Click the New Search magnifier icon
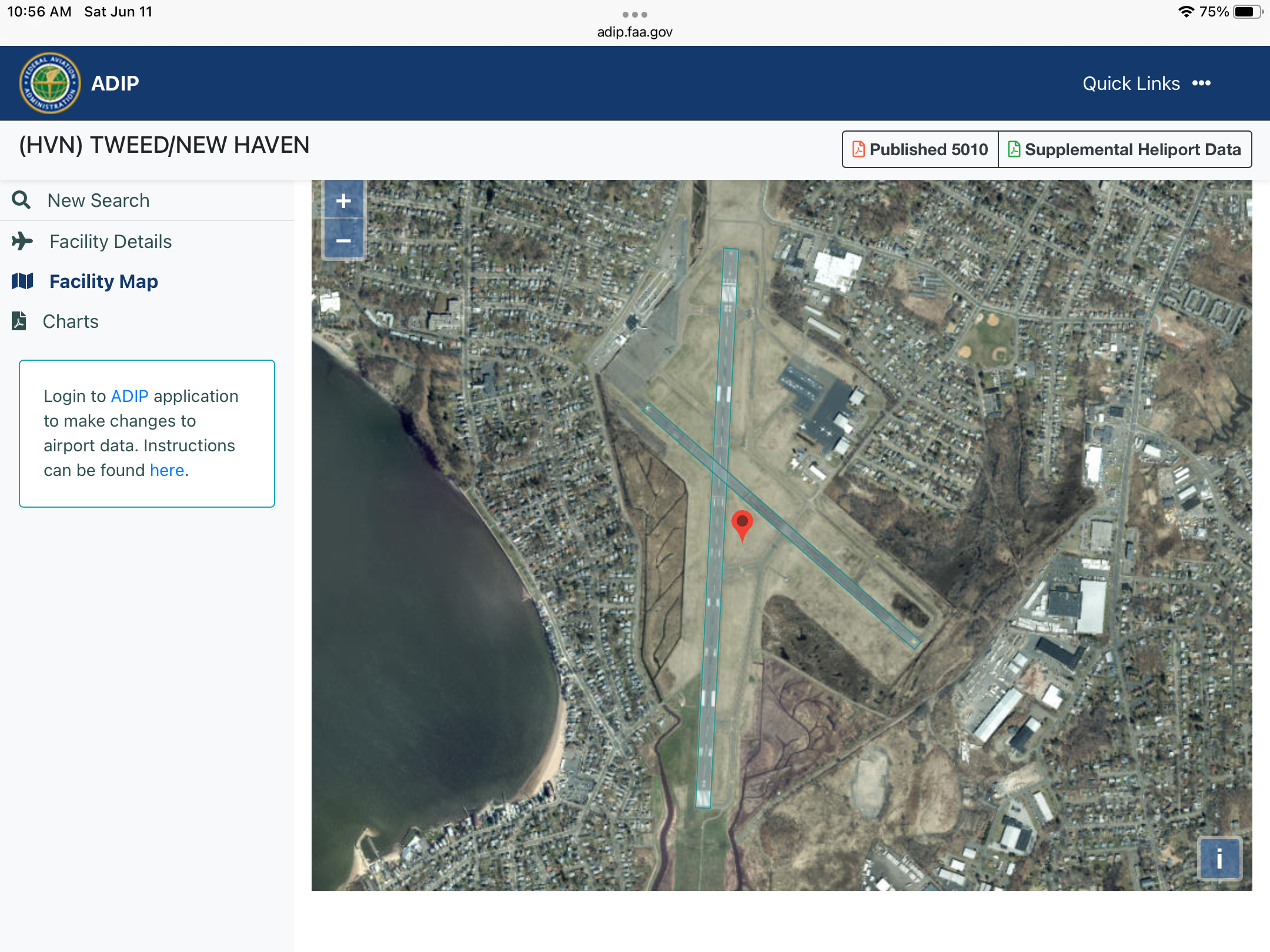This screenshot has height=952, width=1270. pos(21,200)
